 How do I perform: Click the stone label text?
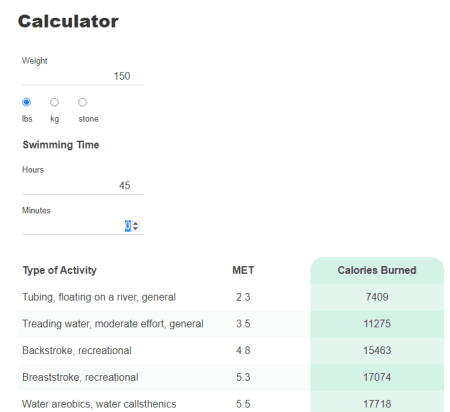[88, 119]
